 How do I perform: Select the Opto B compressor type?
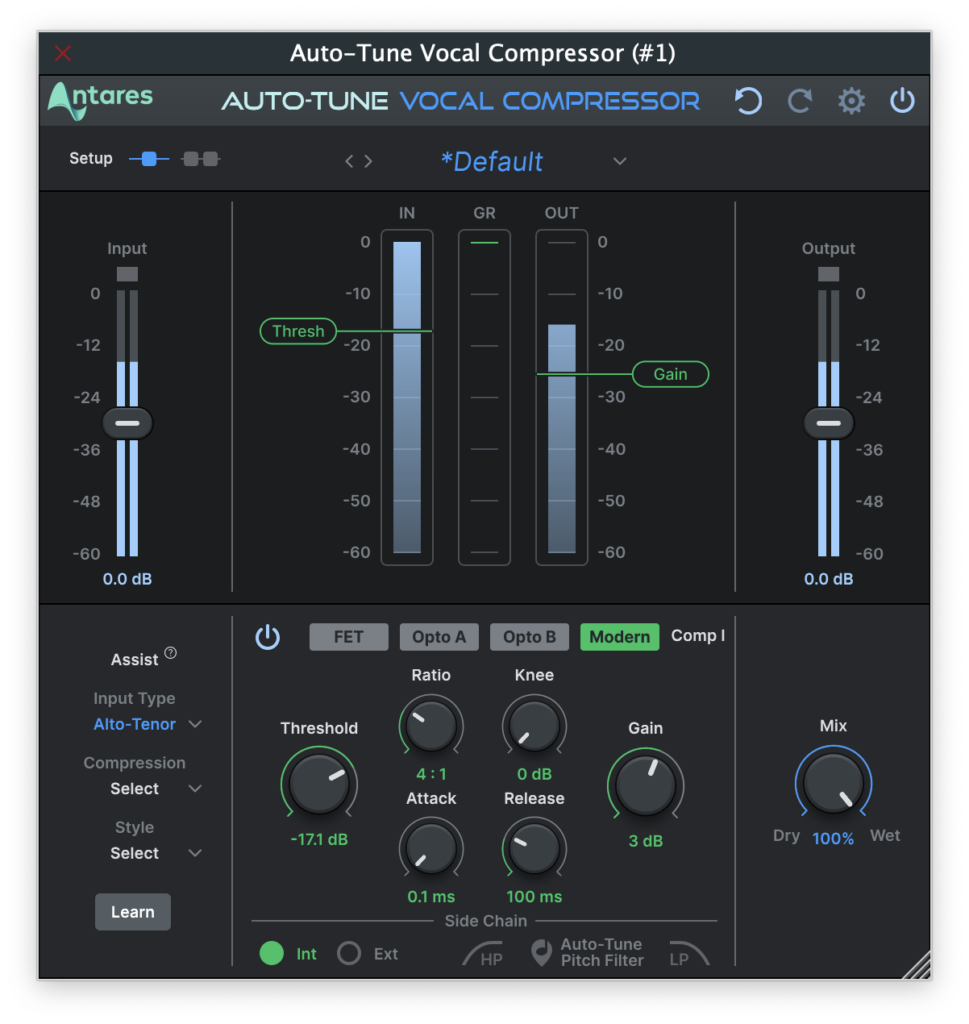click(530, 637)
